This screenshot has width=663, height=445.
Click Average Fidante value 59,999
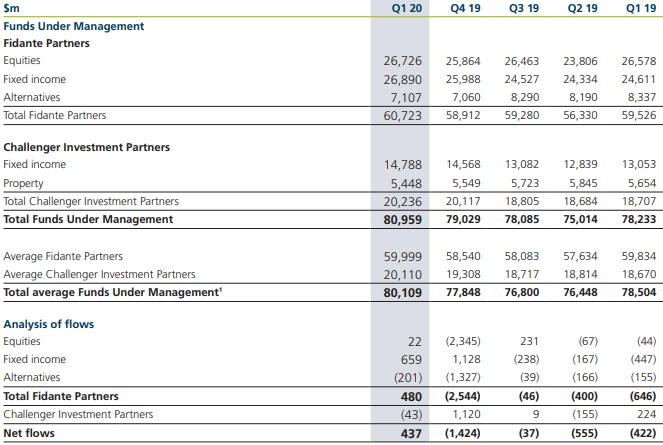coord(403,257)
